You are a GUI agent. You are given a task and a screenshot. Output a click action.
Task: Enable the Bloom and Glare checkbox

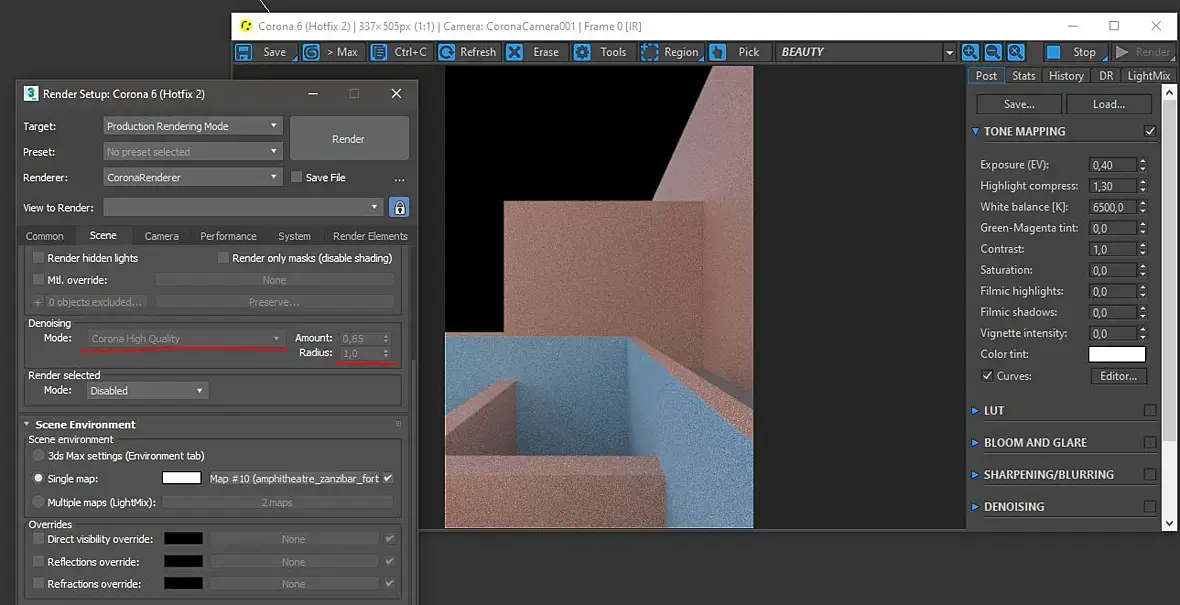click(1150, 442)
